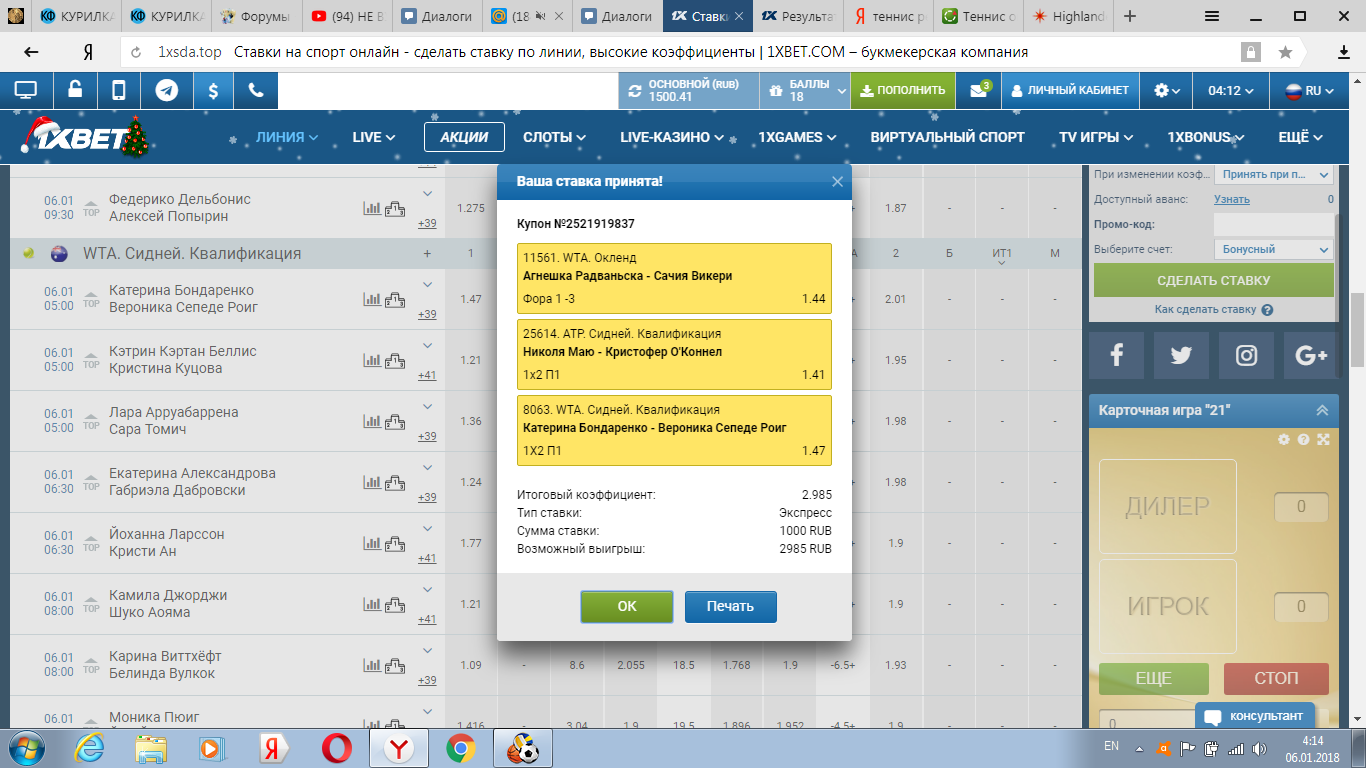Click the ПОПОЛНИТЬ deposit button
This screenshot has height=768, width=1366.
point(901,90)
